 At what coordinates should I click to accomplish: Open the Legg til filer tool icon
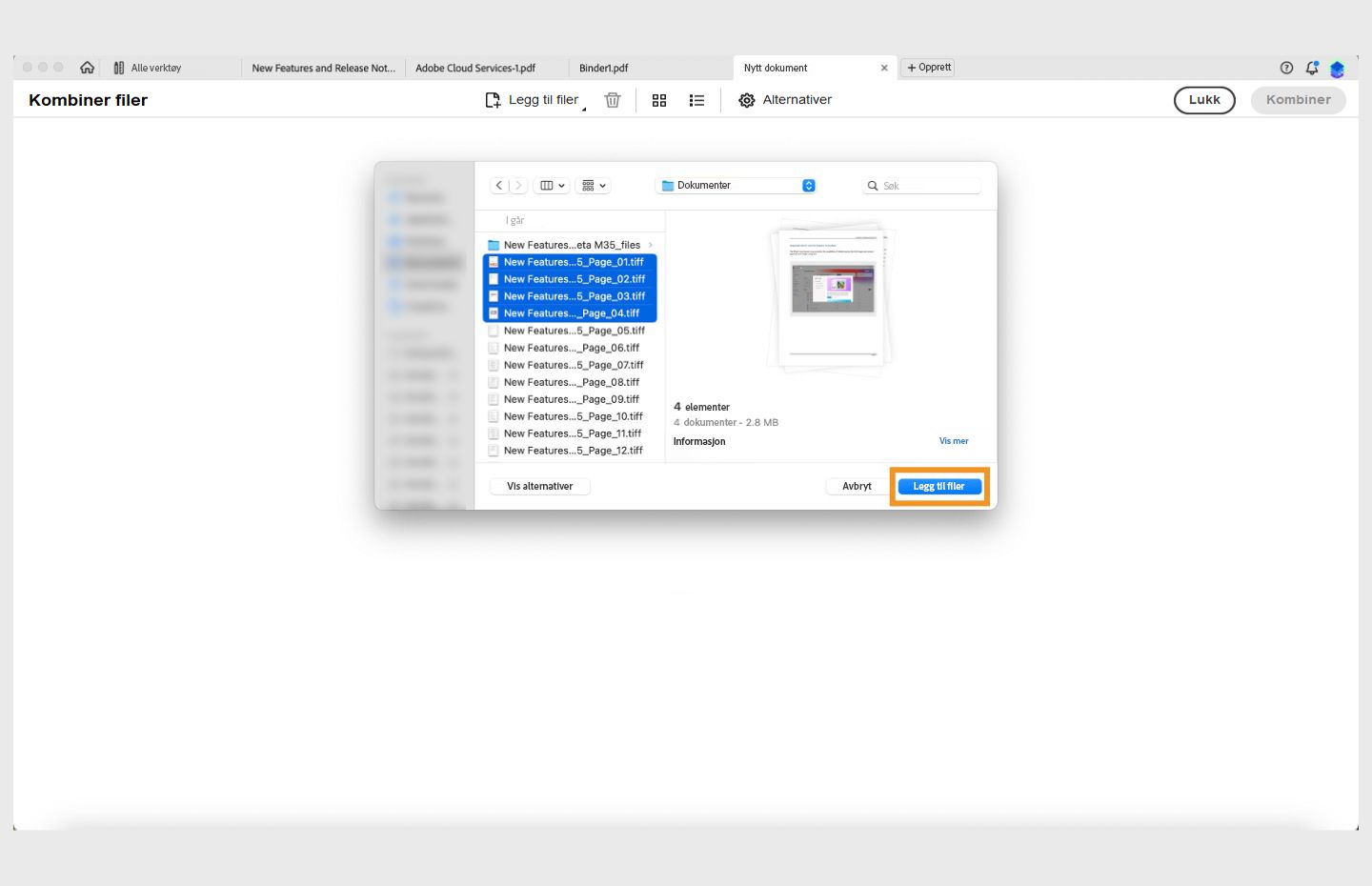click(x=494, y=99)
